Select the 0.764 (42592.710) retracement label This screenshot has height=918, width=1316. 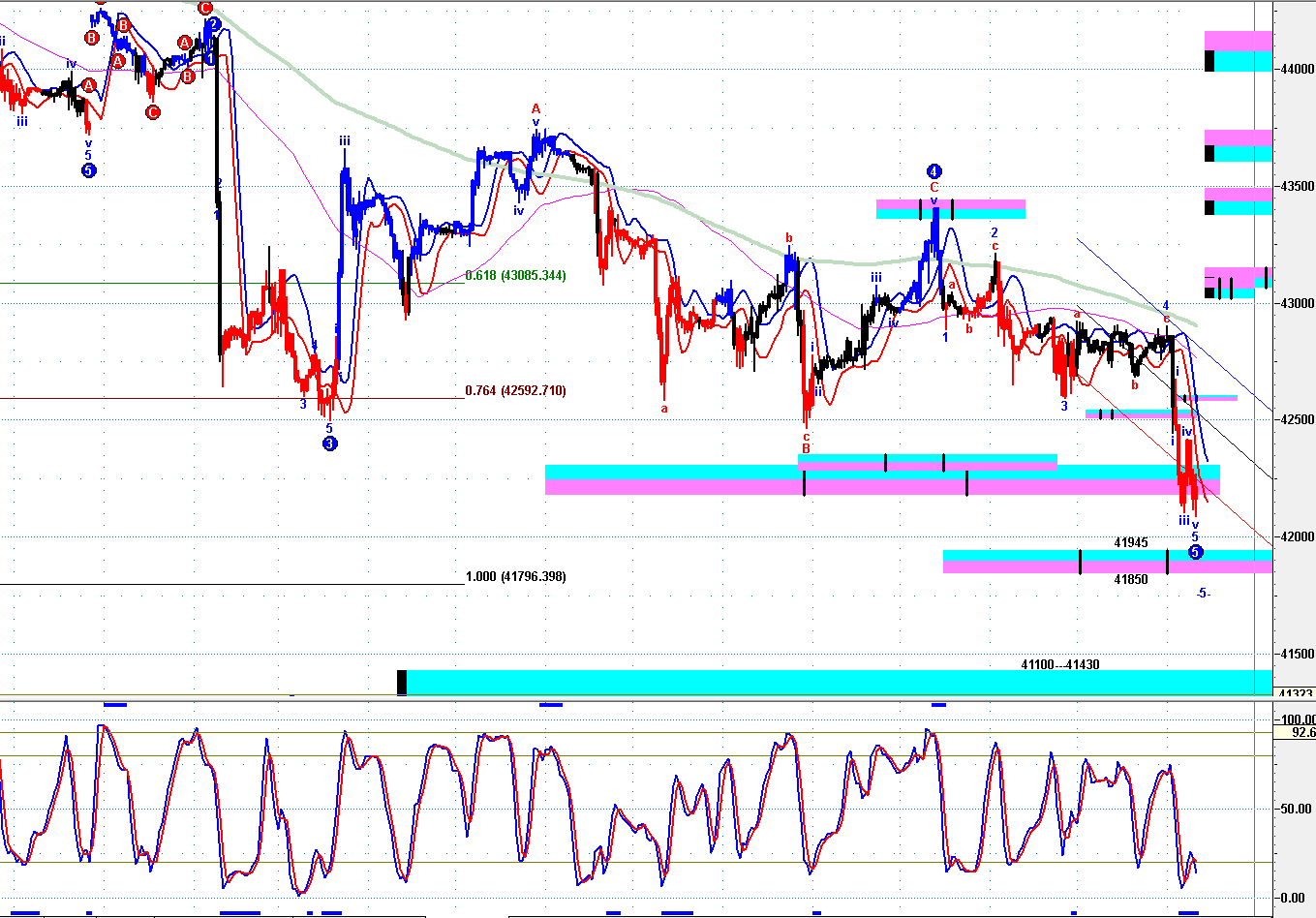[515, 391]
